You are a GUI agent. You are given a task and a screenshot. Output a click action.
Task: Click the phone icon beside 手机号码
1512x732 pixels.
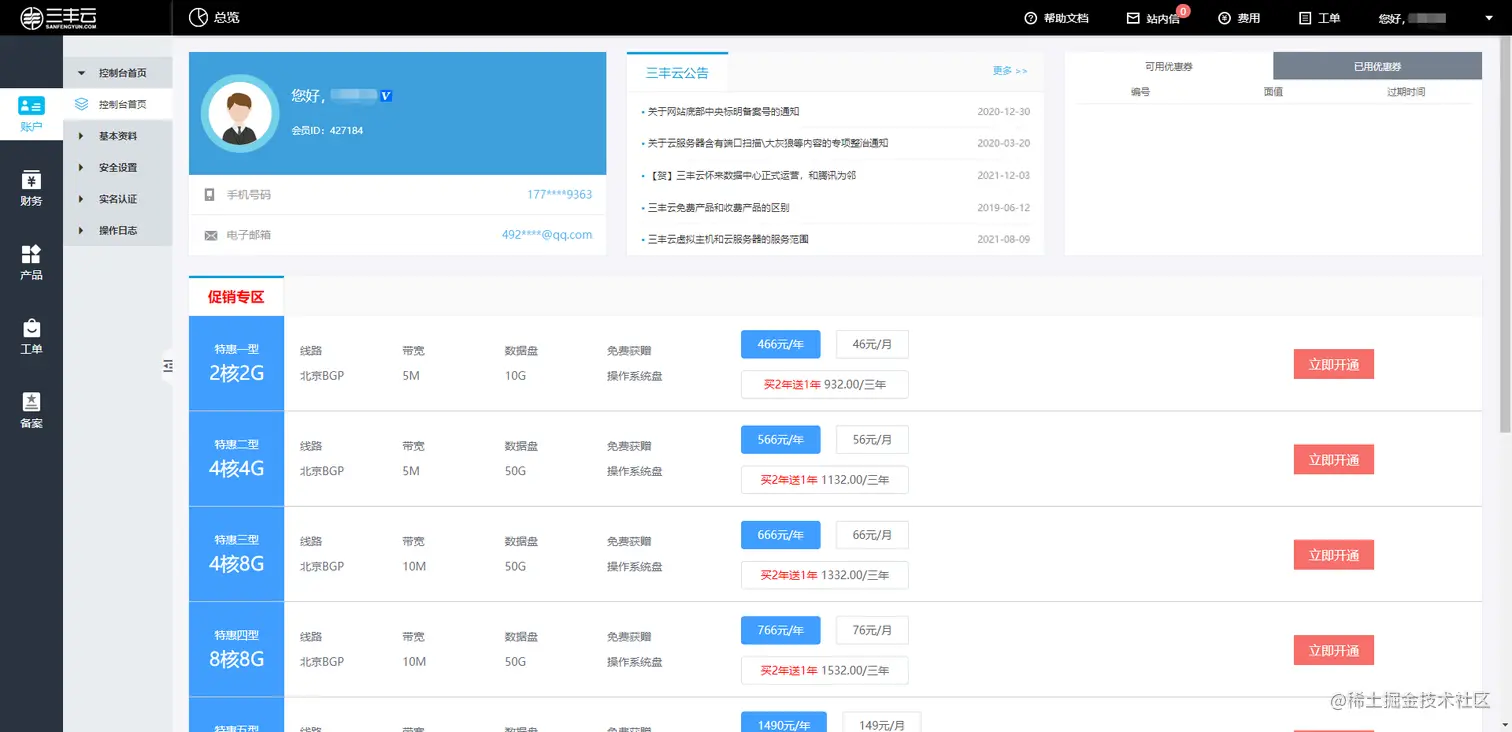pyautogui.click(x=210, y=194)
